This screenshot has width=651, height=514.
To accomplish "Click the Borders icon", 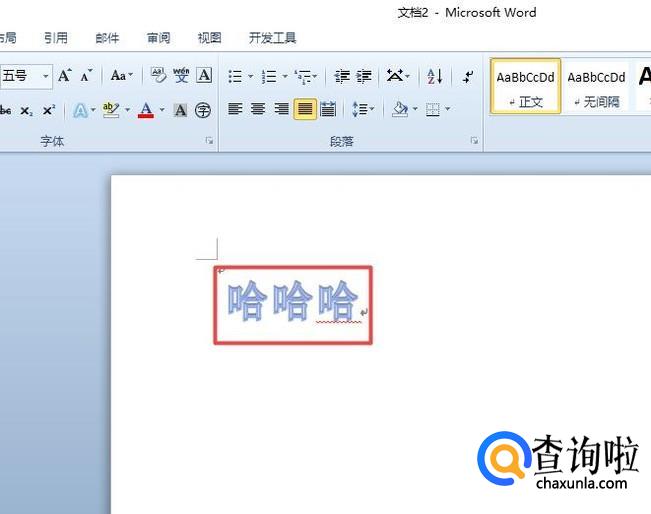I will [x=433, y=110].
